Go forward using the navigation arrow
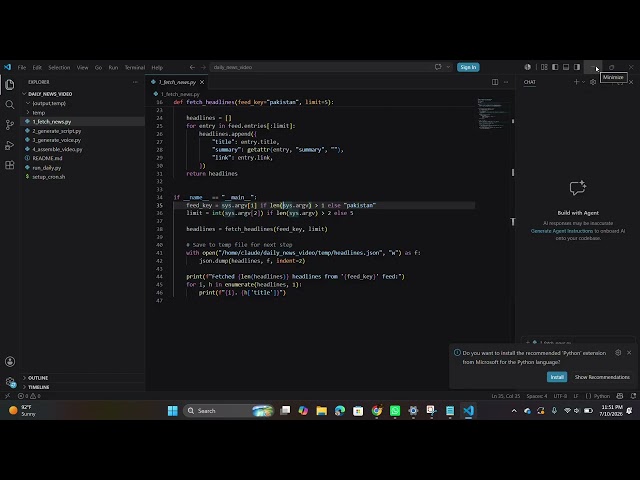 [203, 67]
